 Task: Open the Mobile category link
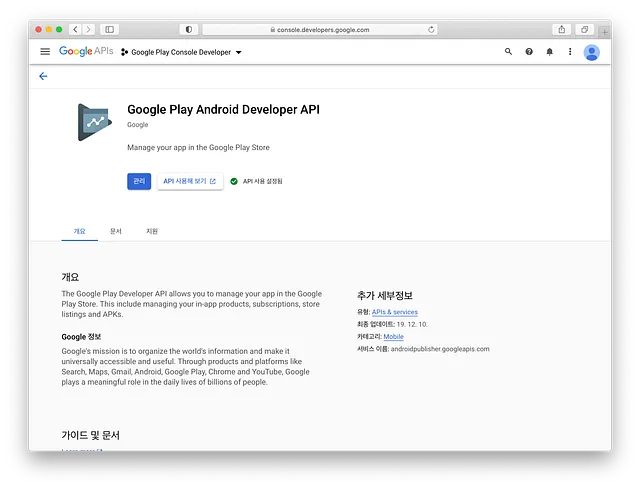[x=393, y=336]
